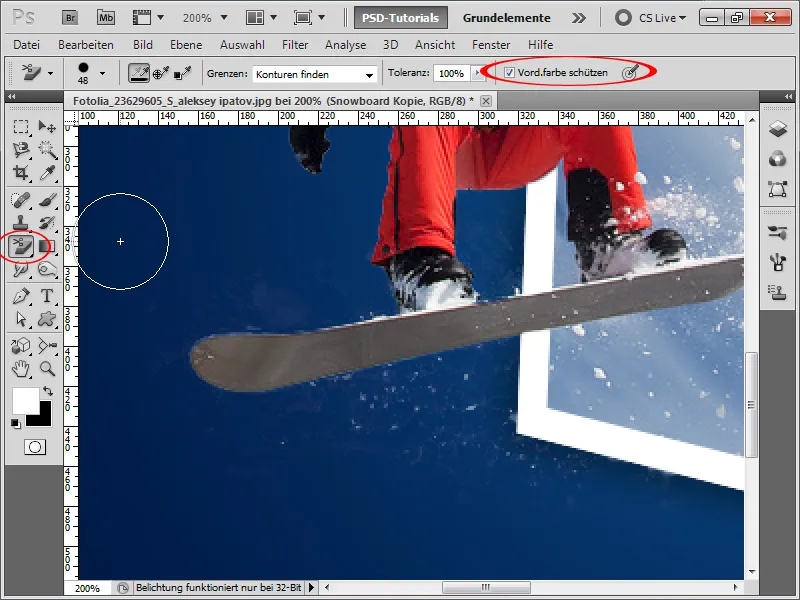This screenshot has width=800, height=600.
Task: Toggle Vord.farbe schützen checkbox
Action: pyautogui.click(x=509, y=72)
